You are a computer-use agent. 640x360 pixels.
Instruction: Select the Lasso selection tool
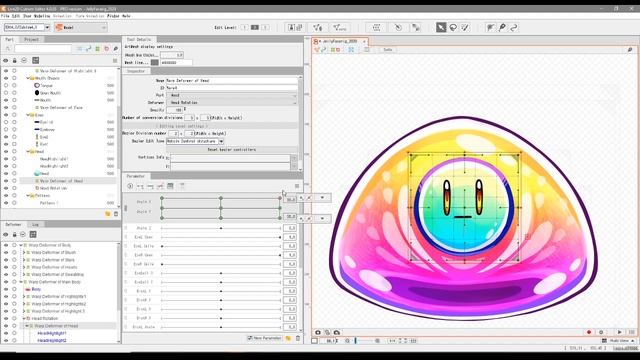[x=453, y=27]
